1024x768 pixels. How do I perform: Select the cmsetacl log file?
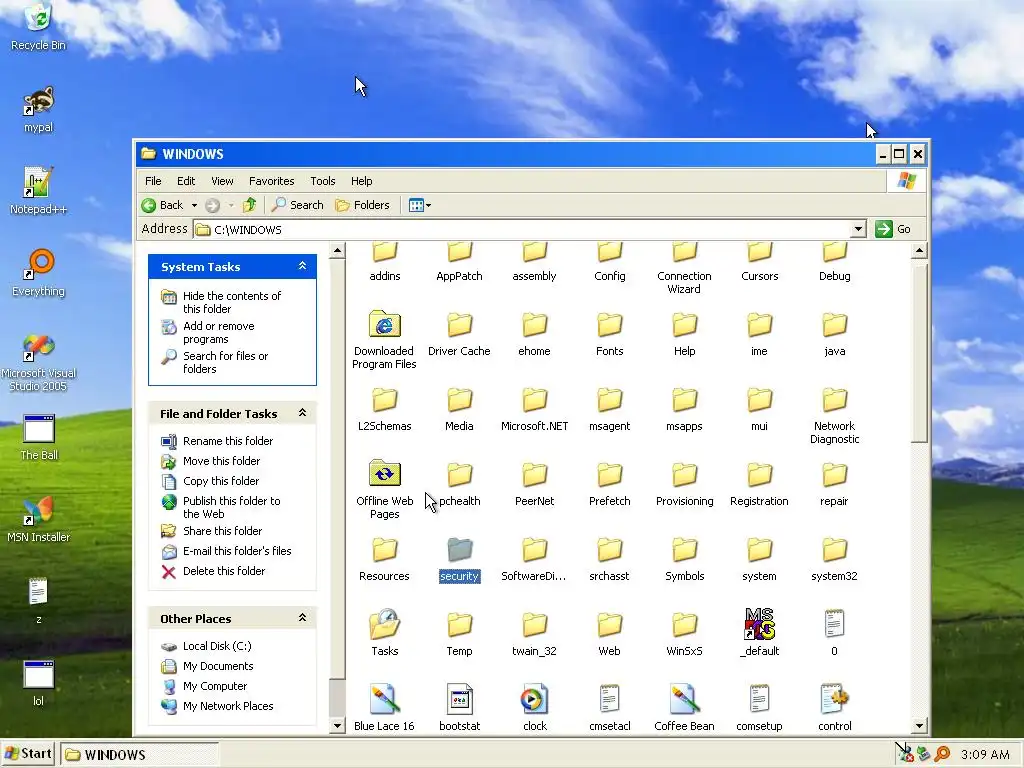click(609, 708)
